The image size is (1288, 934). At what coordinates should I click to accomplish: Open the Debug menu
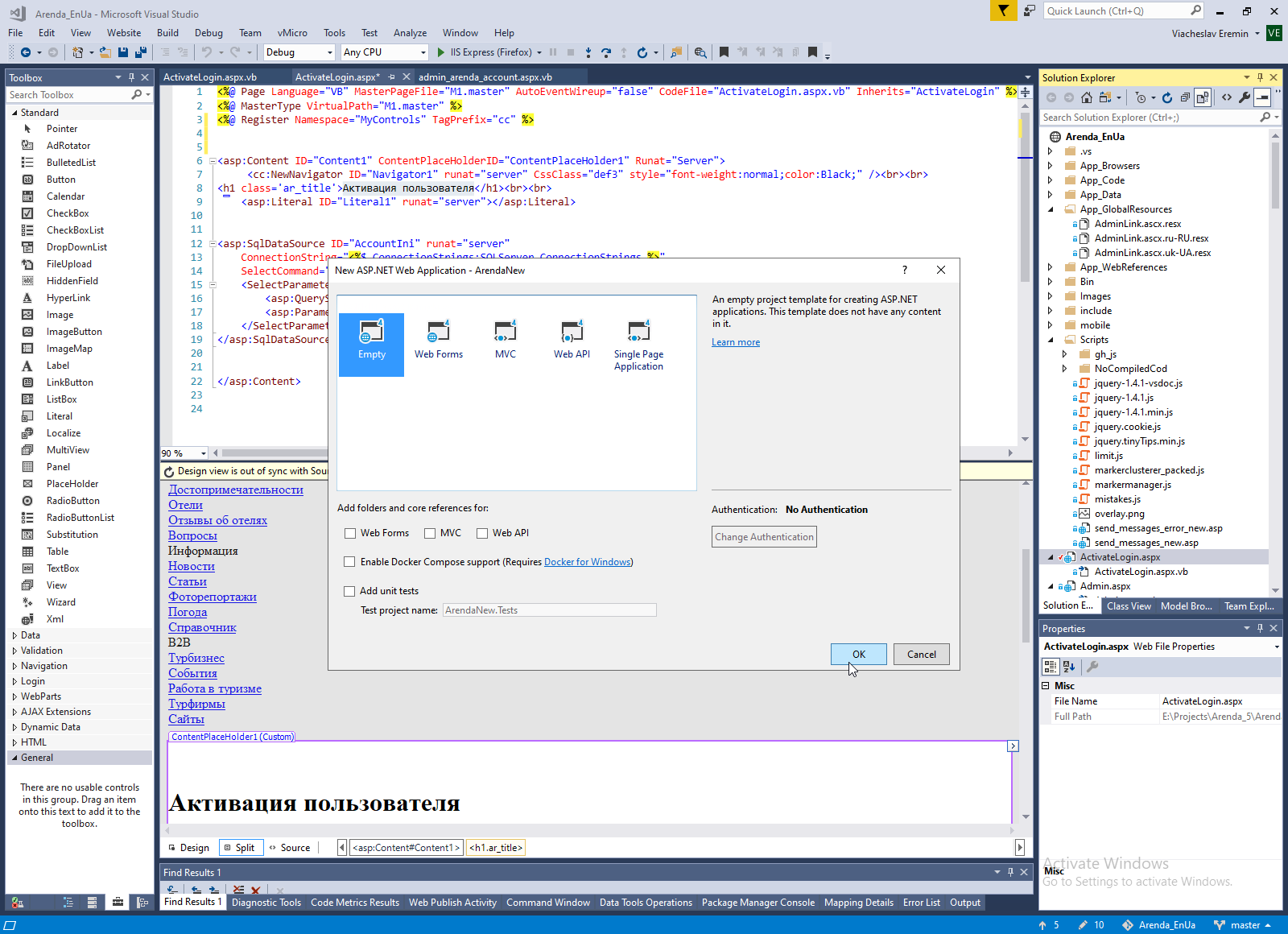(208, 33)
